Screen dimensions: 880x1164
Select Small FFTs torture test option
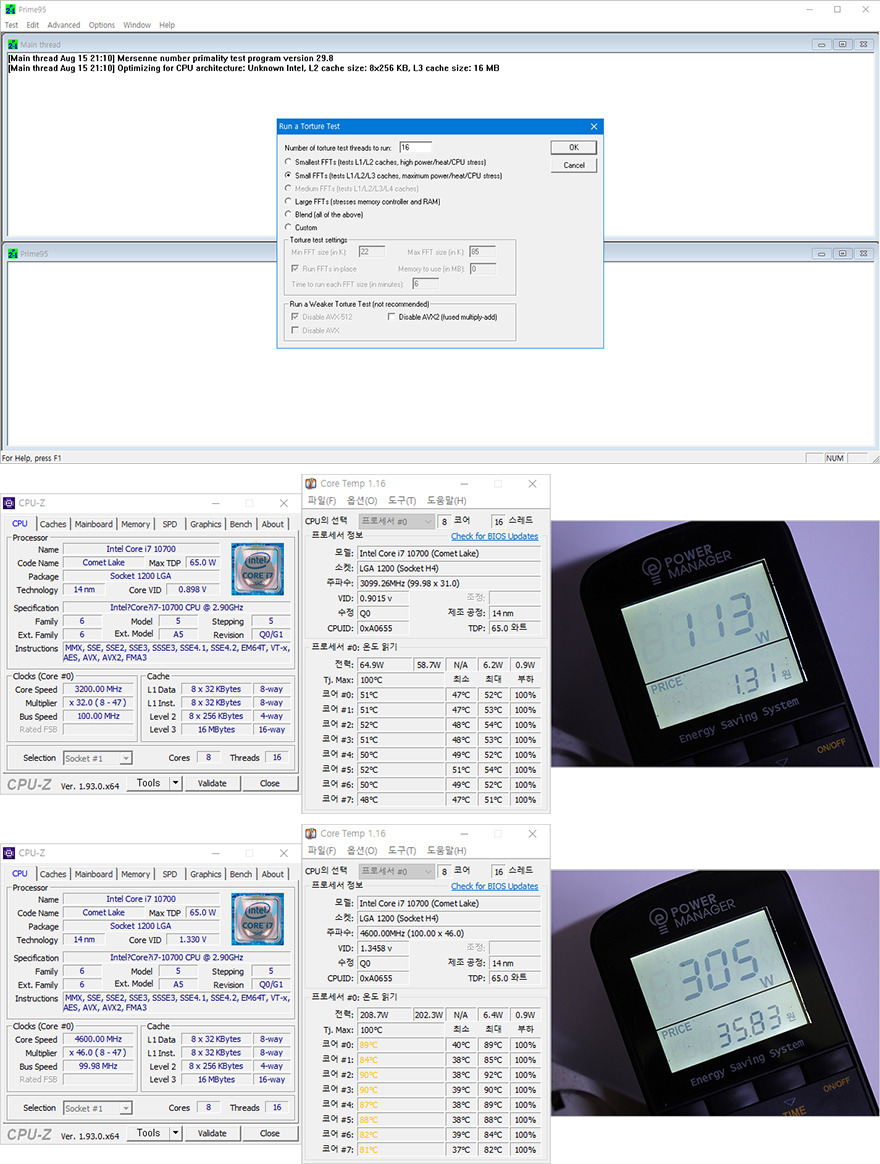[288, 175]
